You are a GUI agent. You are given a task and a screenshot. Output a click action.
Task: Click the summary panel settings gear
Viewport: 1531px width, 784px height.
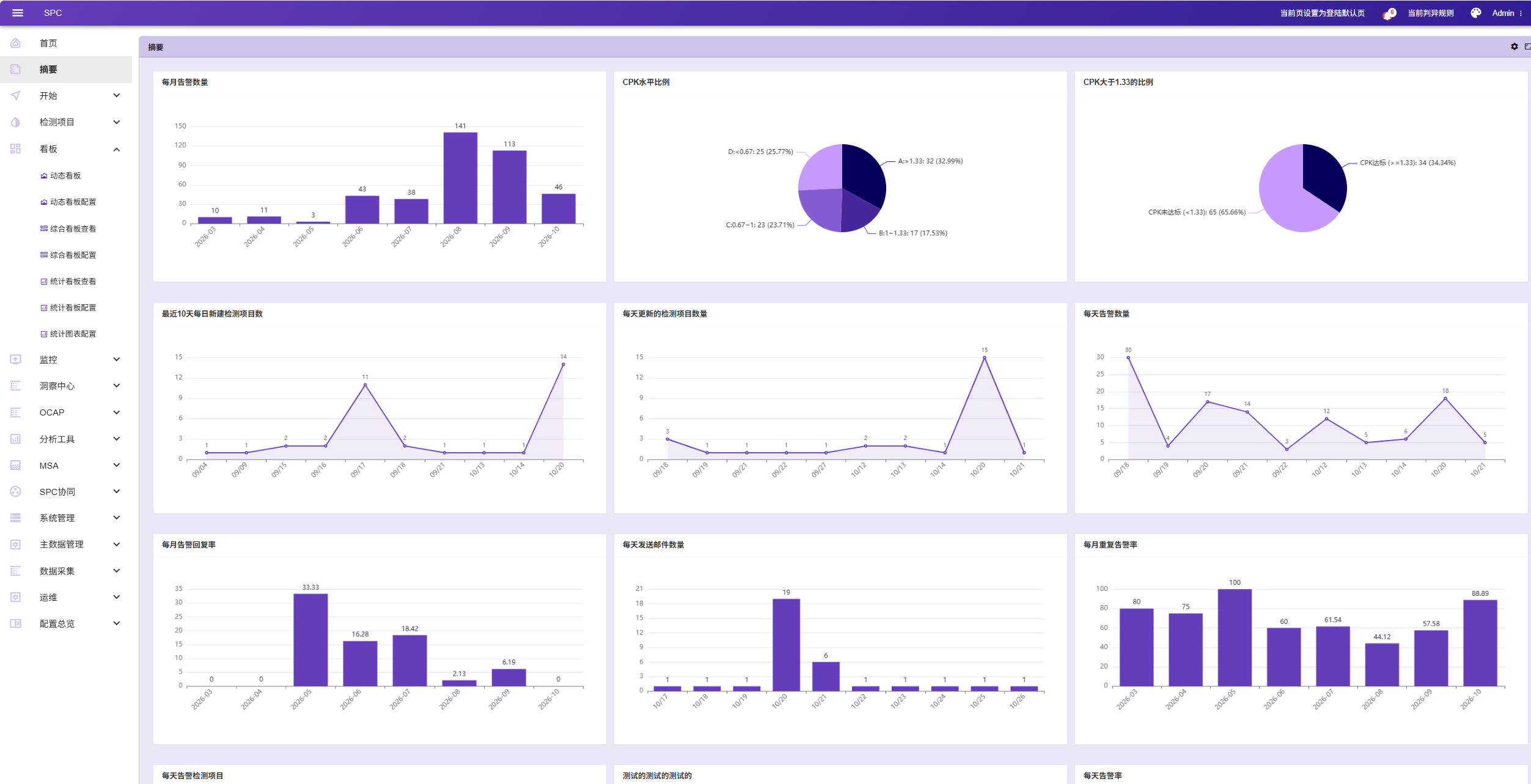point(1514,46)
